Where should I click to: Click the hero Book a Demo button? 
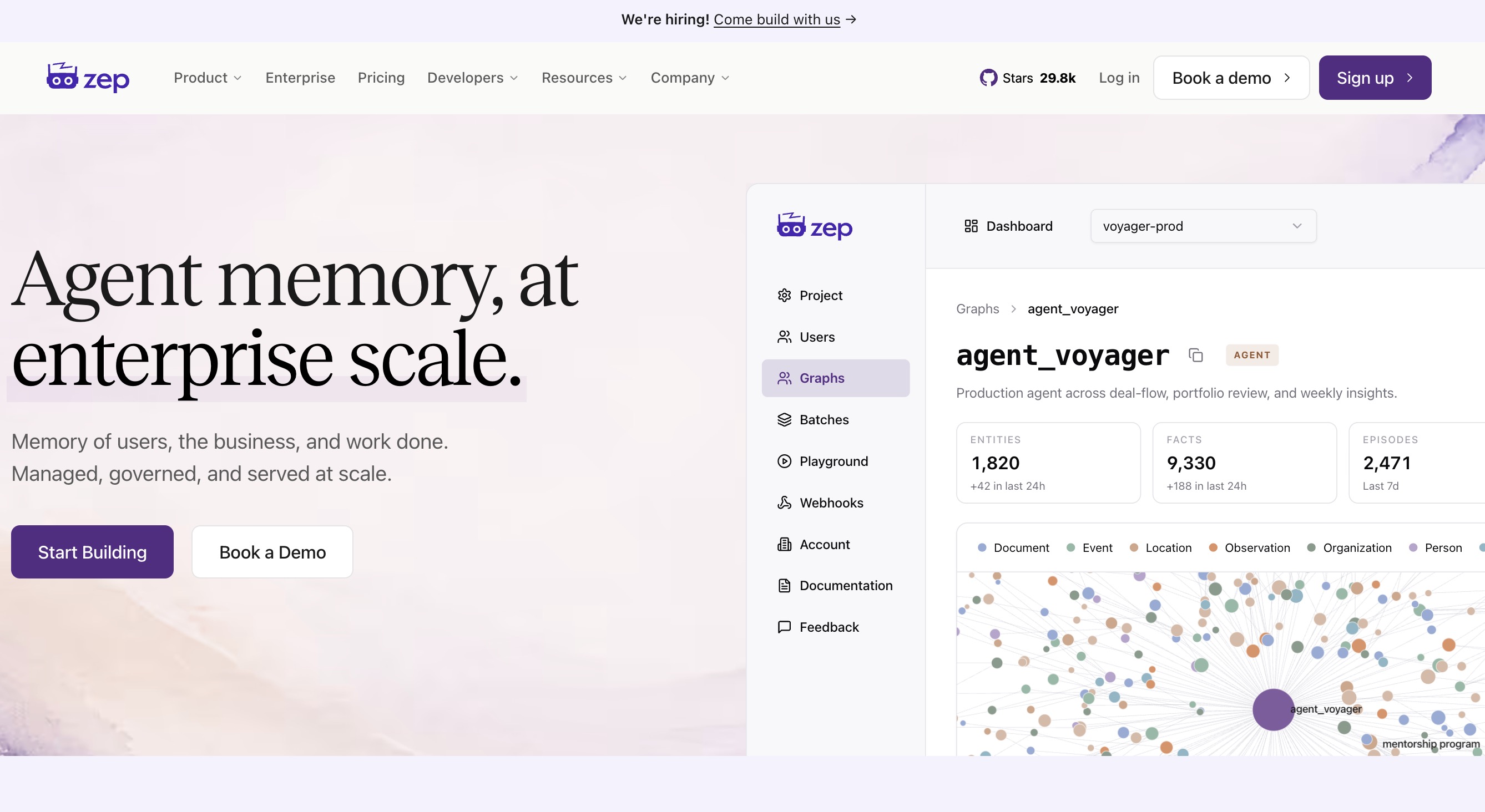tap(272, 551)
